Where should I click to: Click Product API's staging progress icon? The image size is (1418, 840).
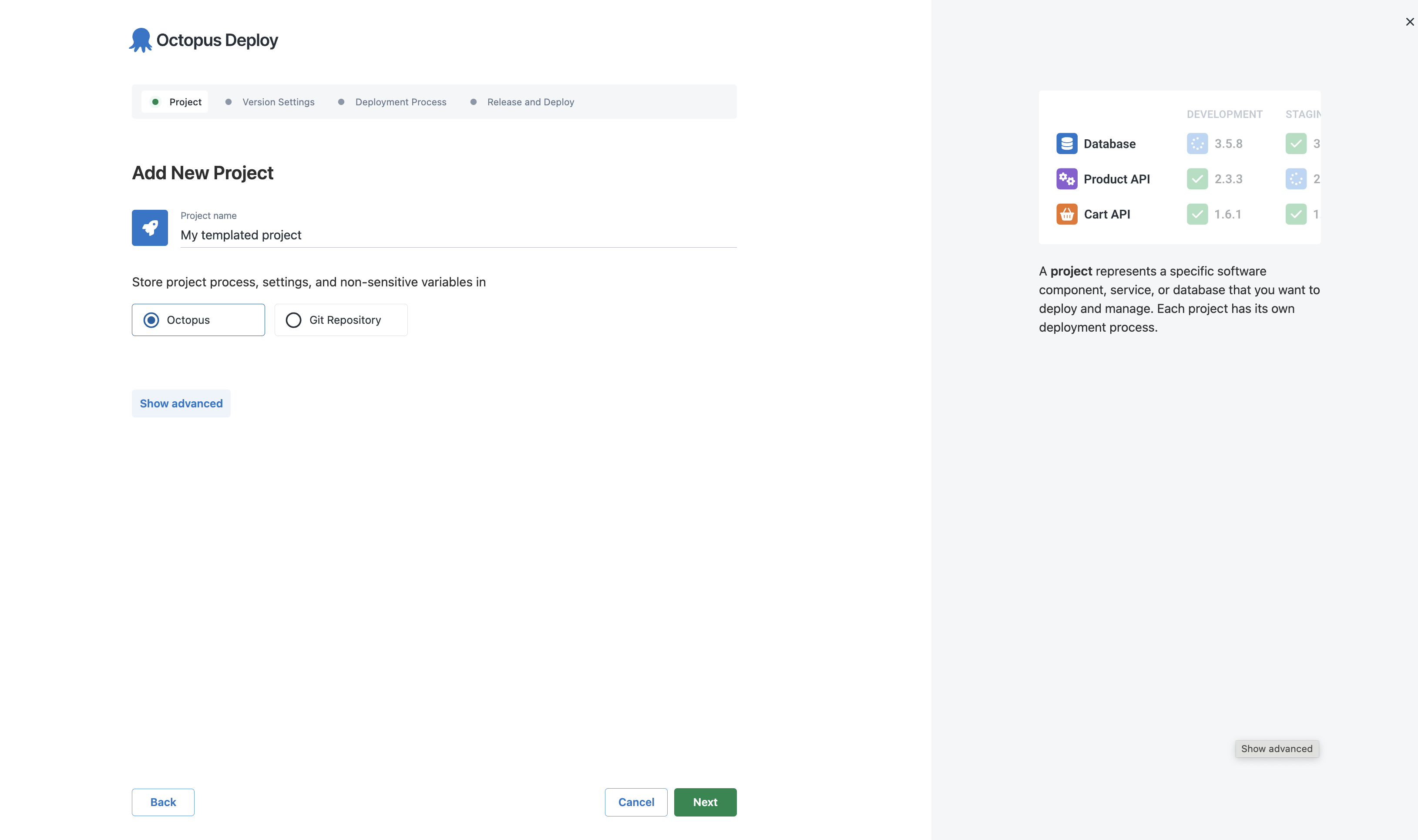[x=1296, y=179]
